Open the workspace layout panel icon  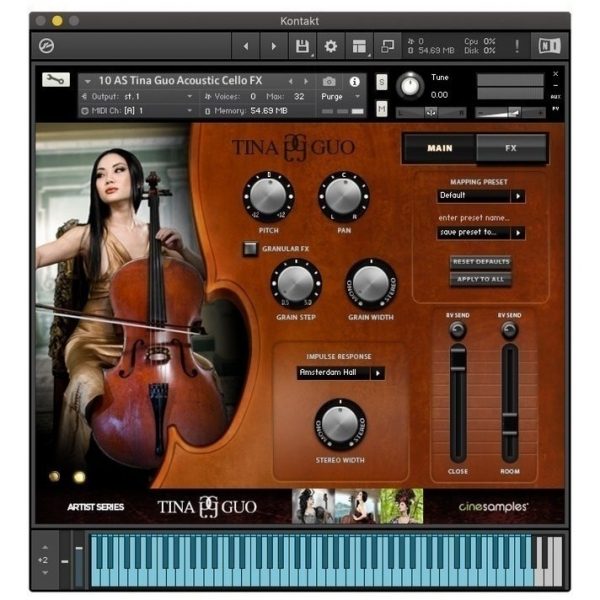point(359,46)
